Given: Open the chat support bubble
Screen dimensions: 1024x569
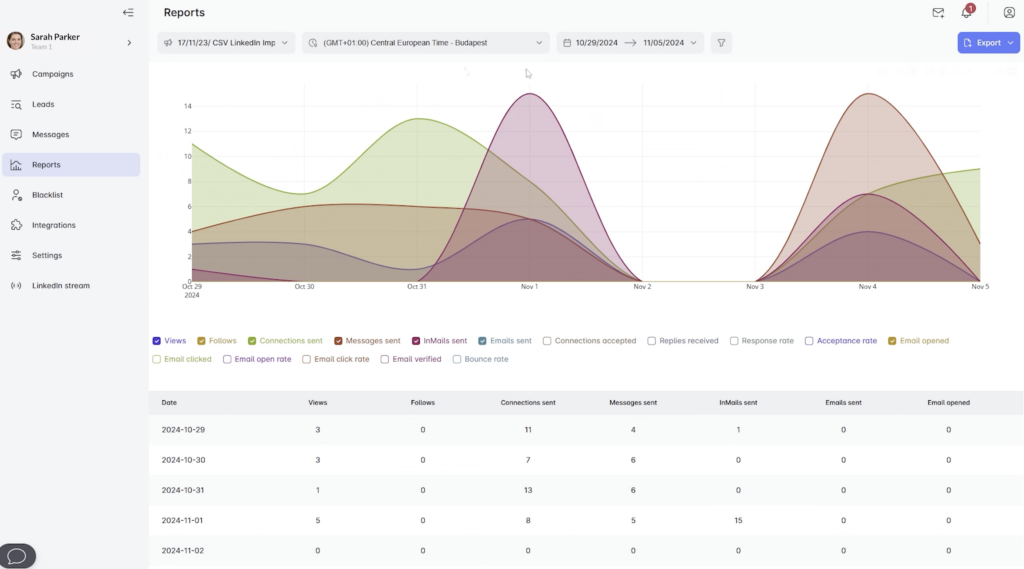Looking at the screenshot, I should click(x=17, y=555).
